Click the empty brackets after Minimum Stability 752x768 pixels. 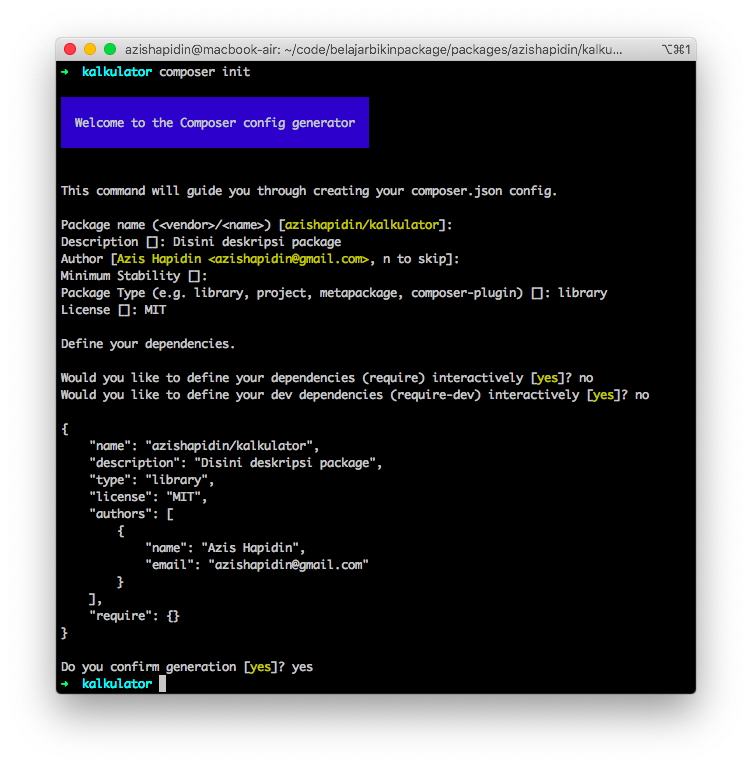[197, 276]
